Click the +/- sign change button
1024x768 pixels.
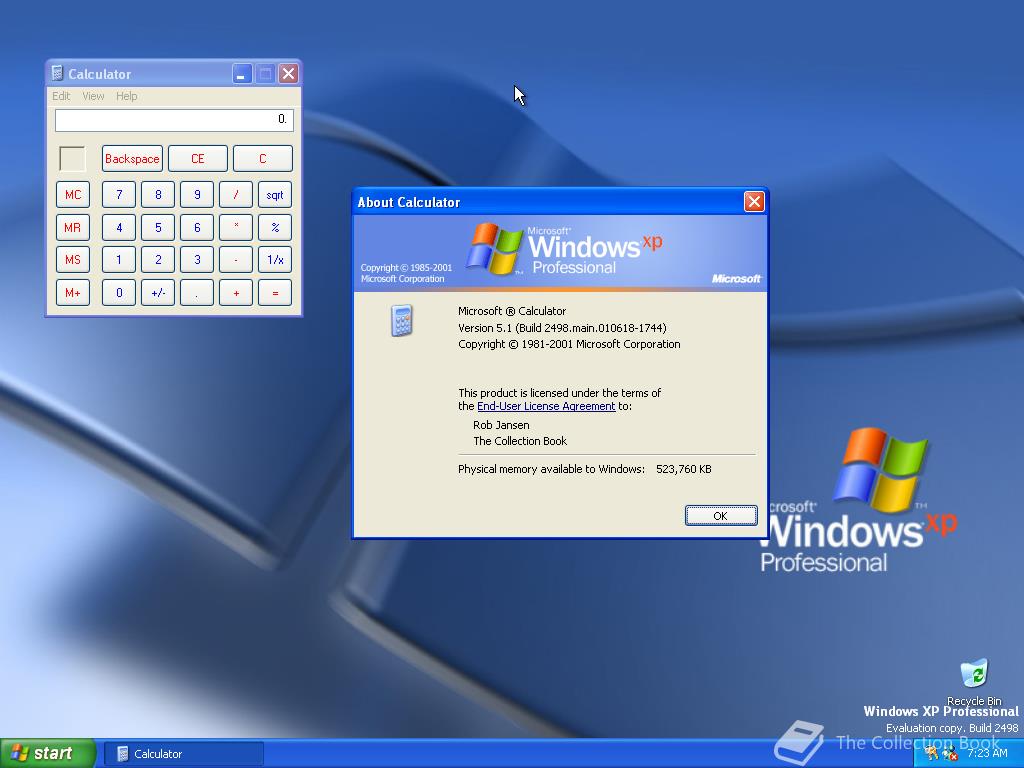tap(158, 293)
